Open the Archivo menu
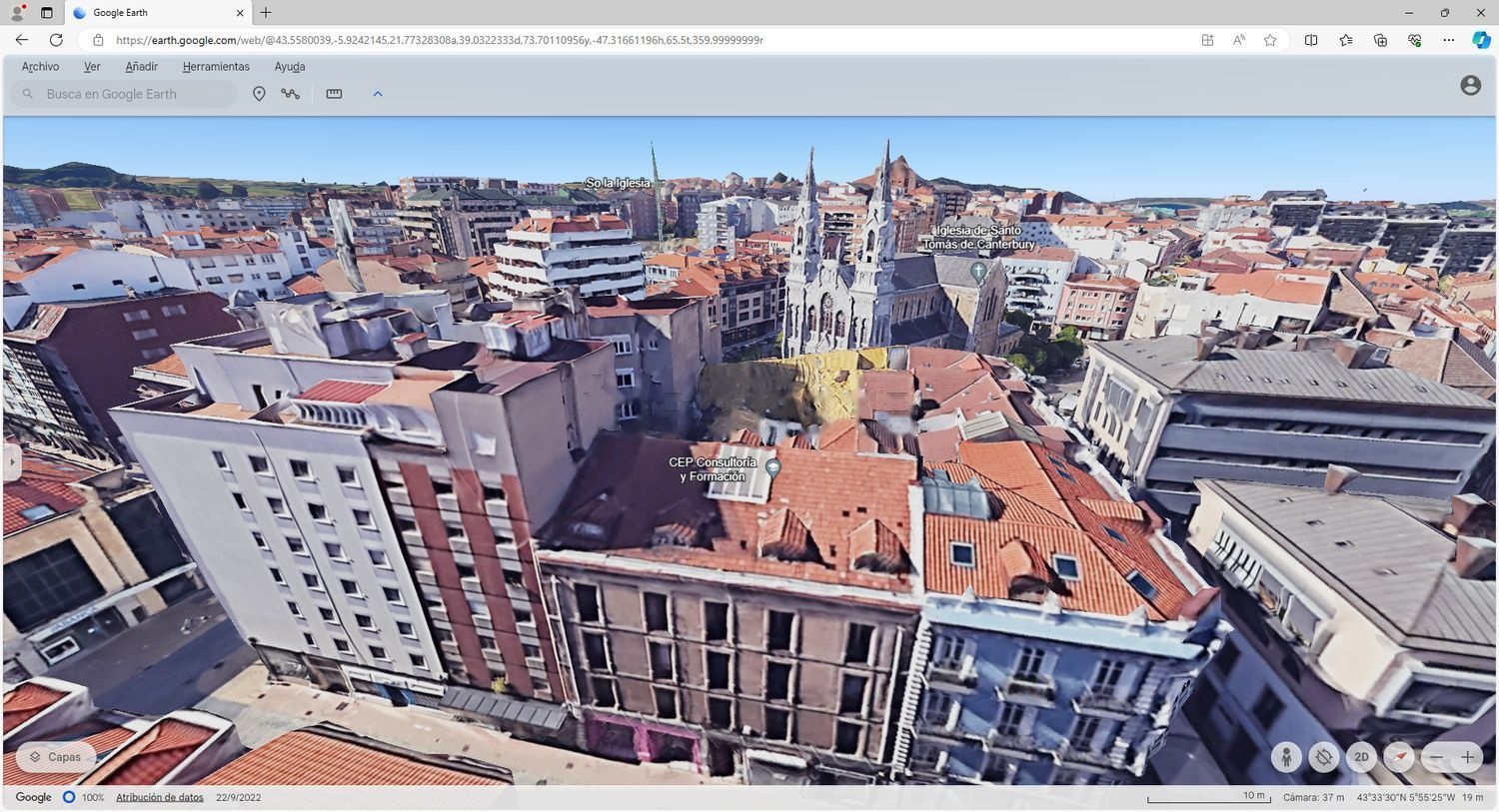Image resolution: width=1499 pixels, height=812 pixels. 40,67
